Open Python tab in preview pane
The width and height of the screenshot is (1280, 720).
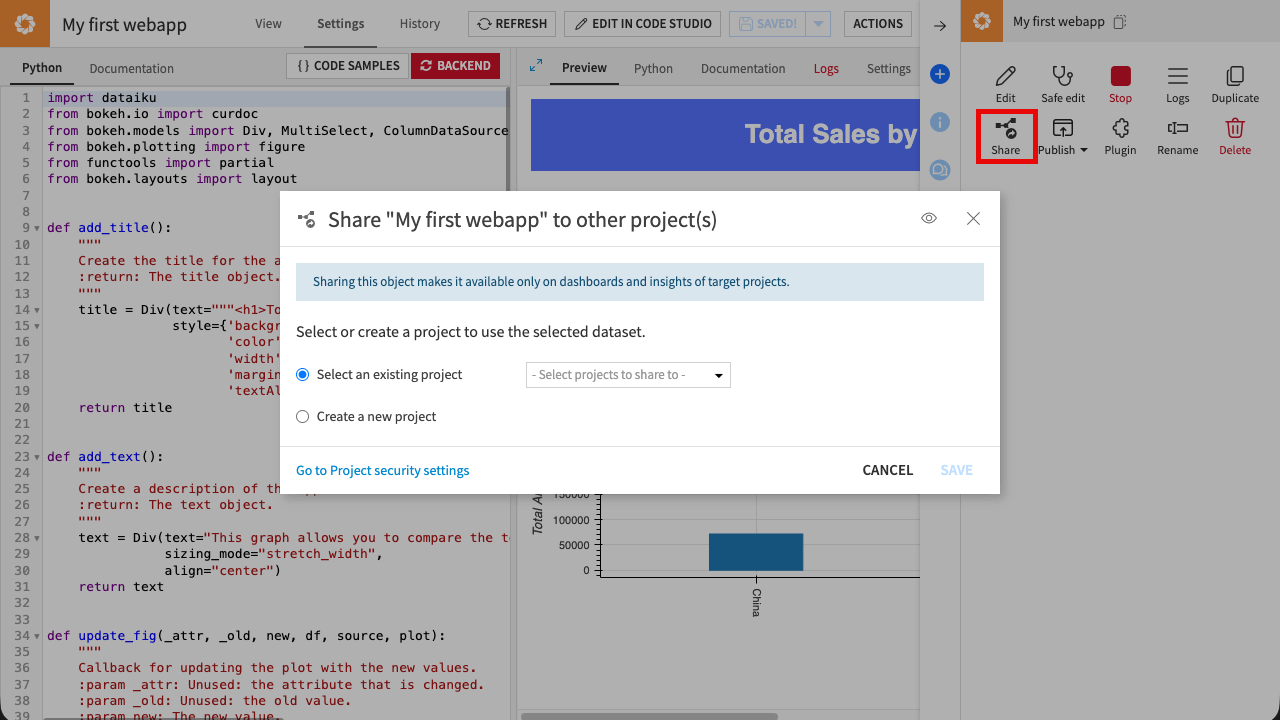(x=653, y=68)
